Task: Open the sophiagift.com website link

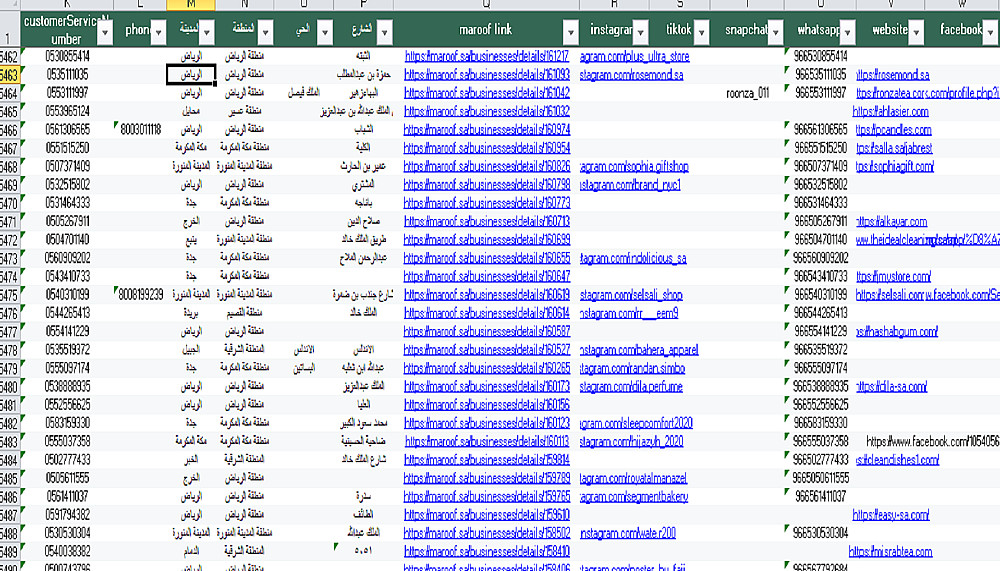Action: coord(895,167)
